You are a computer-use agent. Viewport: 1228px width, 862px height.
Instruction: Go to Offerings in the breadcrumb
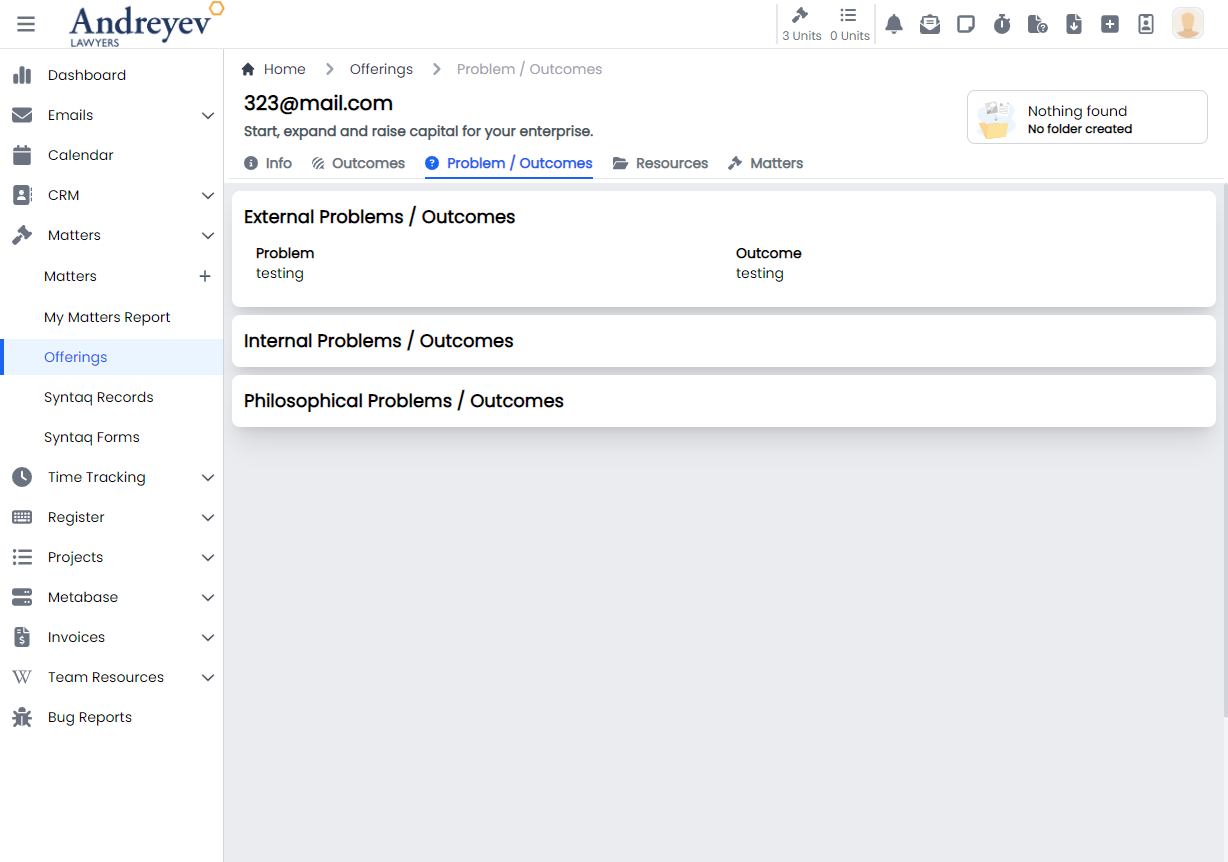[x=381, y=69]
